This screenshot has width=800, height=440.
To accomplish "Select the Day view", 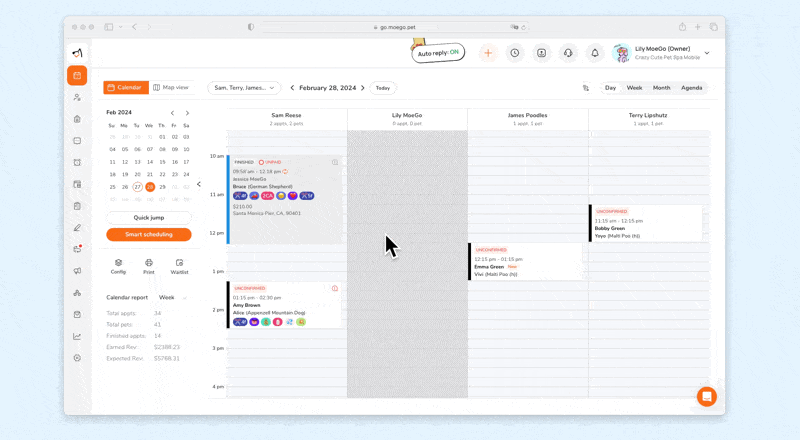I will click(610, 88).
